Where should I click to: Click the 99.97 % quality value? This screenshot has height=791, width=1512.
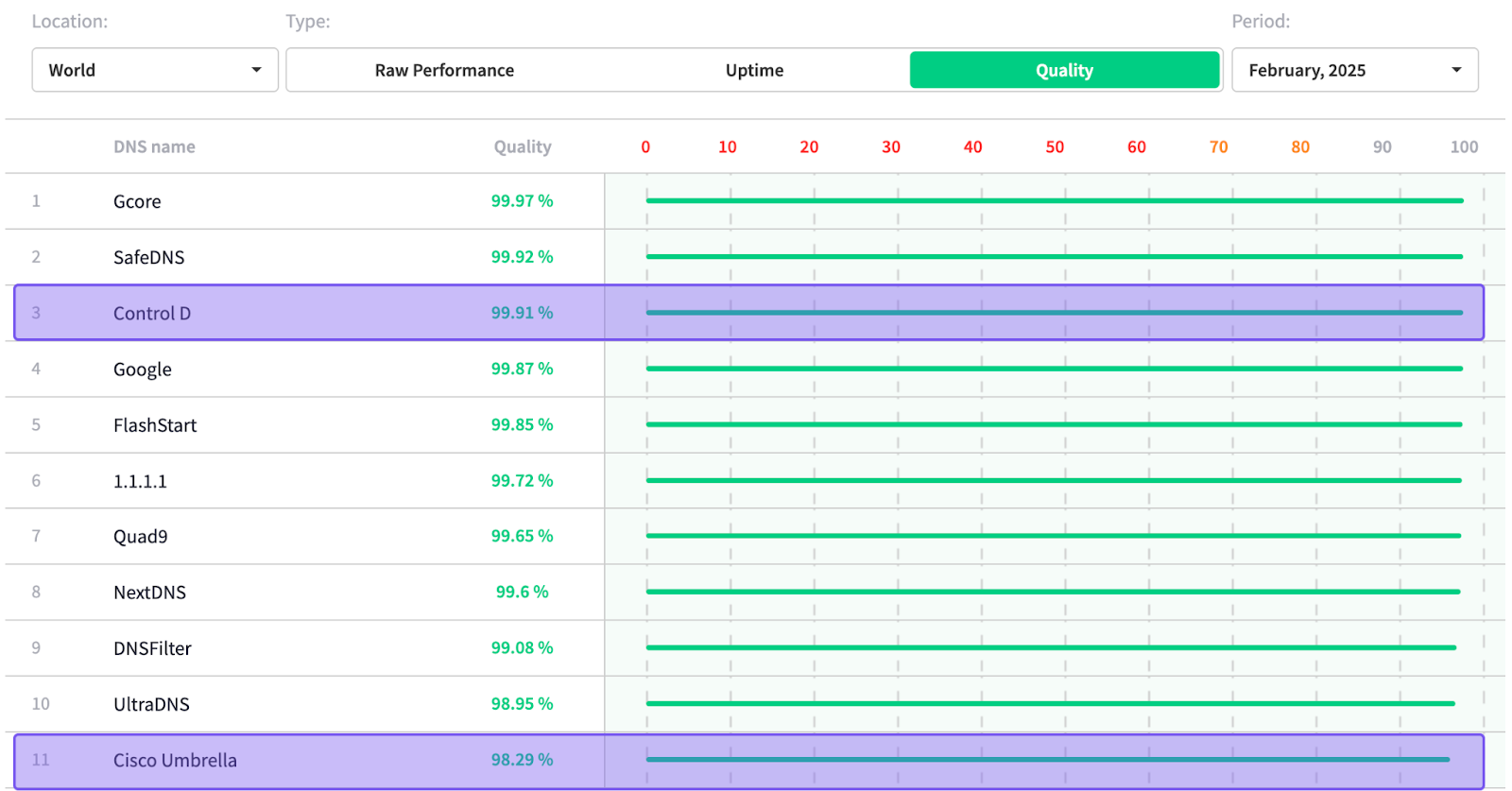coord(522,200)
